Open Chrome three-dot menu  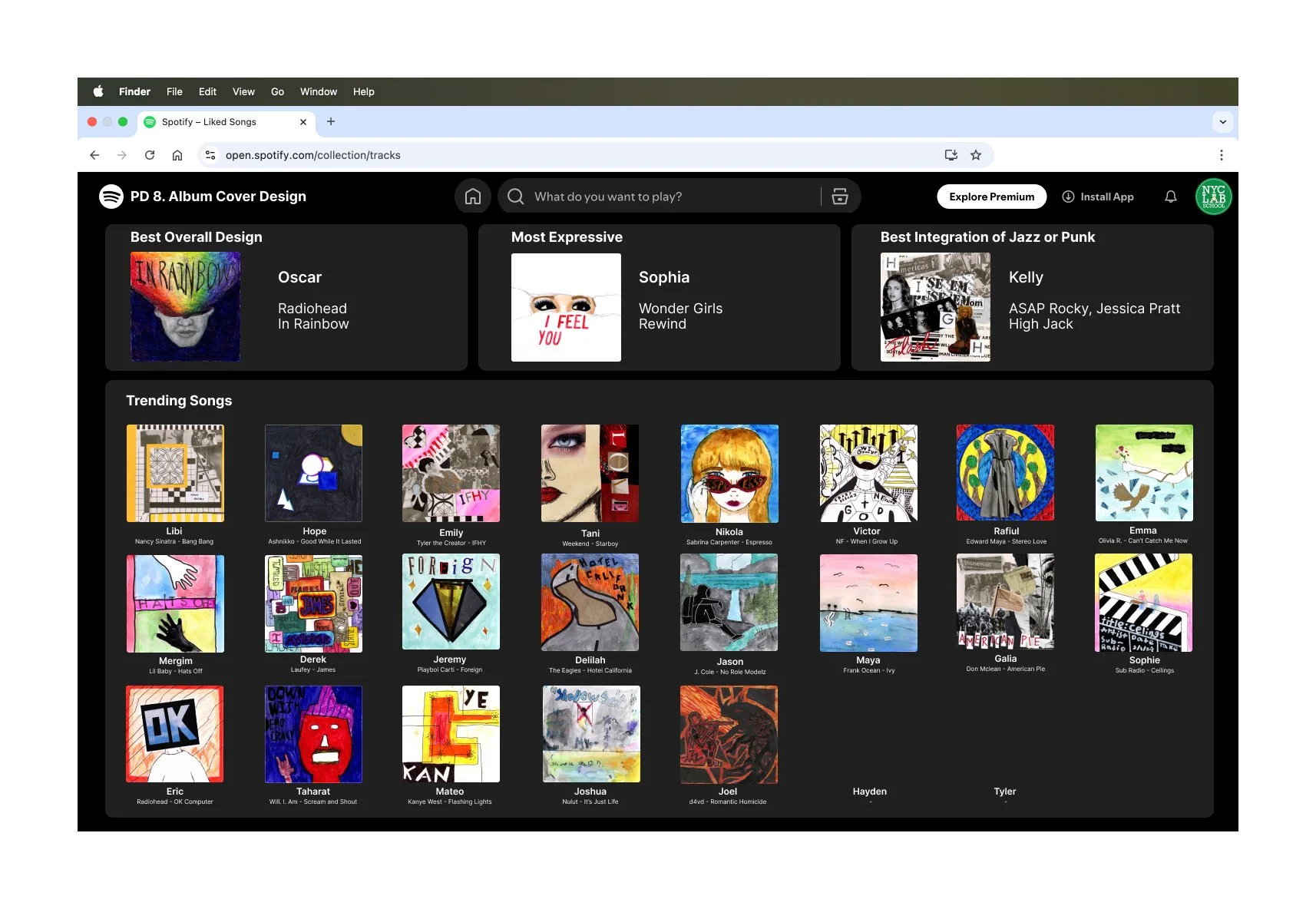tap(1221, 155)
